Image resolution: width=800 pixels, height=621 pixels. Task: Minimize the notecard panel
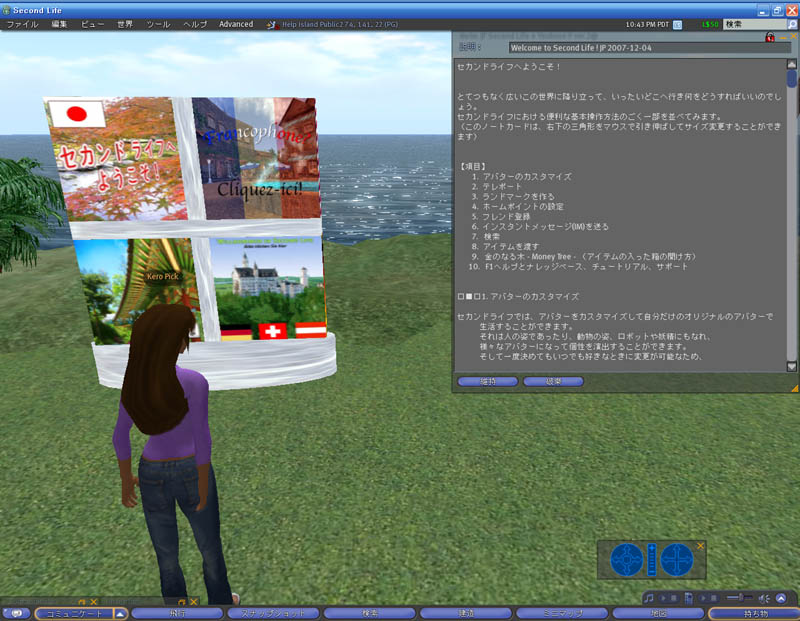click(x=783, y=37)
